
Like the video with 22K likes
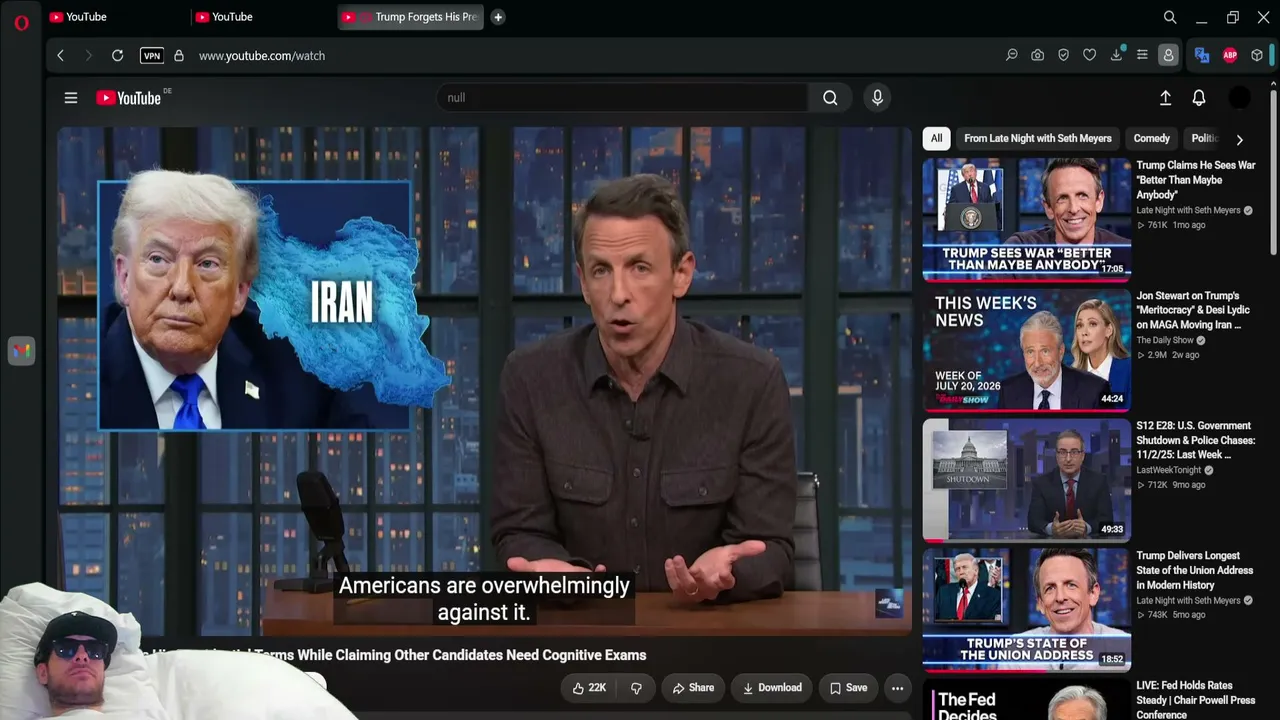589,688
